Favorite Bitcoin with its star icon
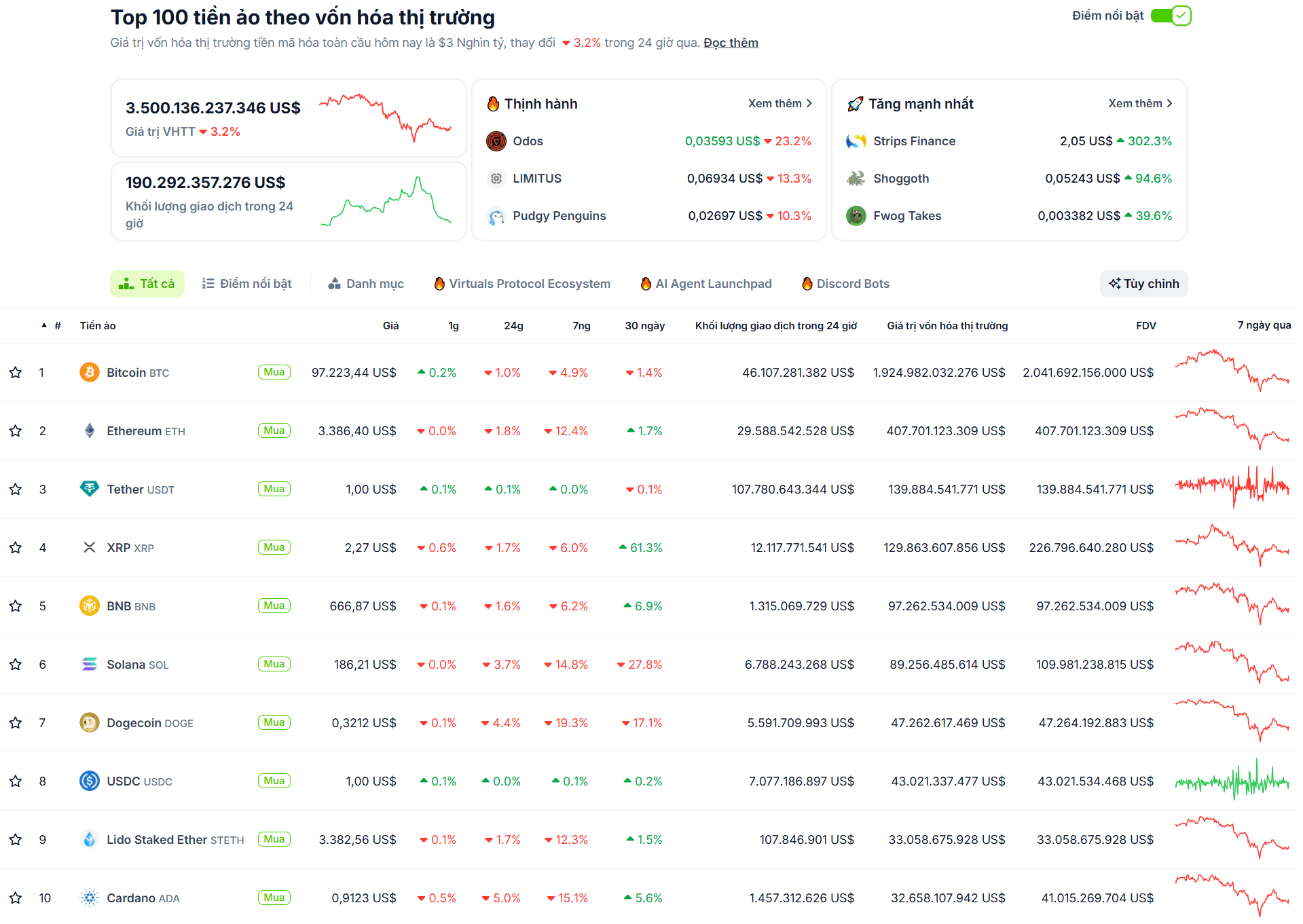This screenshot has width=1303, height=924. (x=16, y=373)
